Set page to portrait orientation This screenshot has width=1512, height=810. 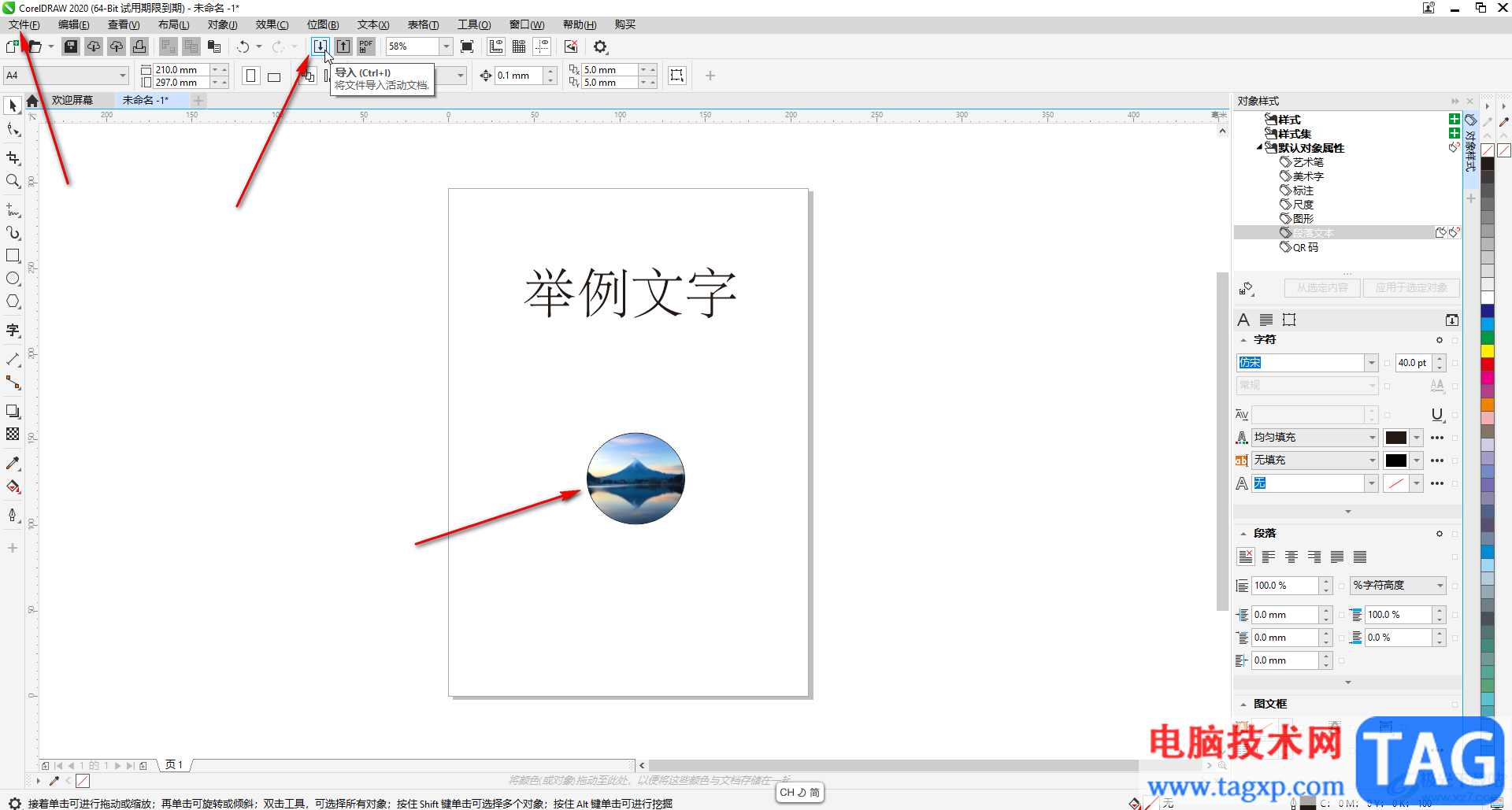click(251, 76)
